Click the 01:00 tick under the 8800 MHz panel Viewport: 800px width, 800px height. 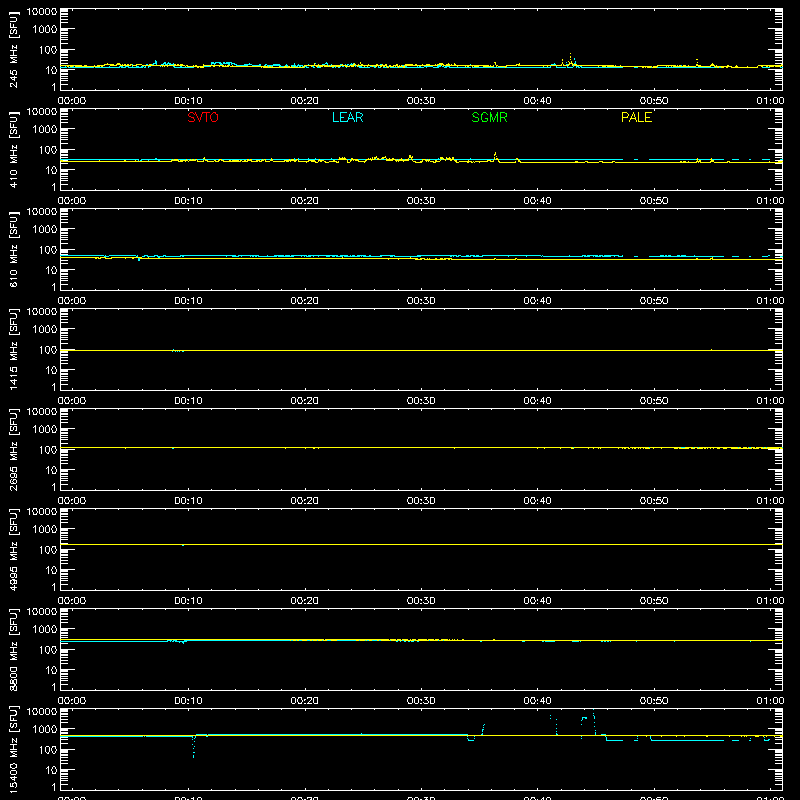click(770, 701)
